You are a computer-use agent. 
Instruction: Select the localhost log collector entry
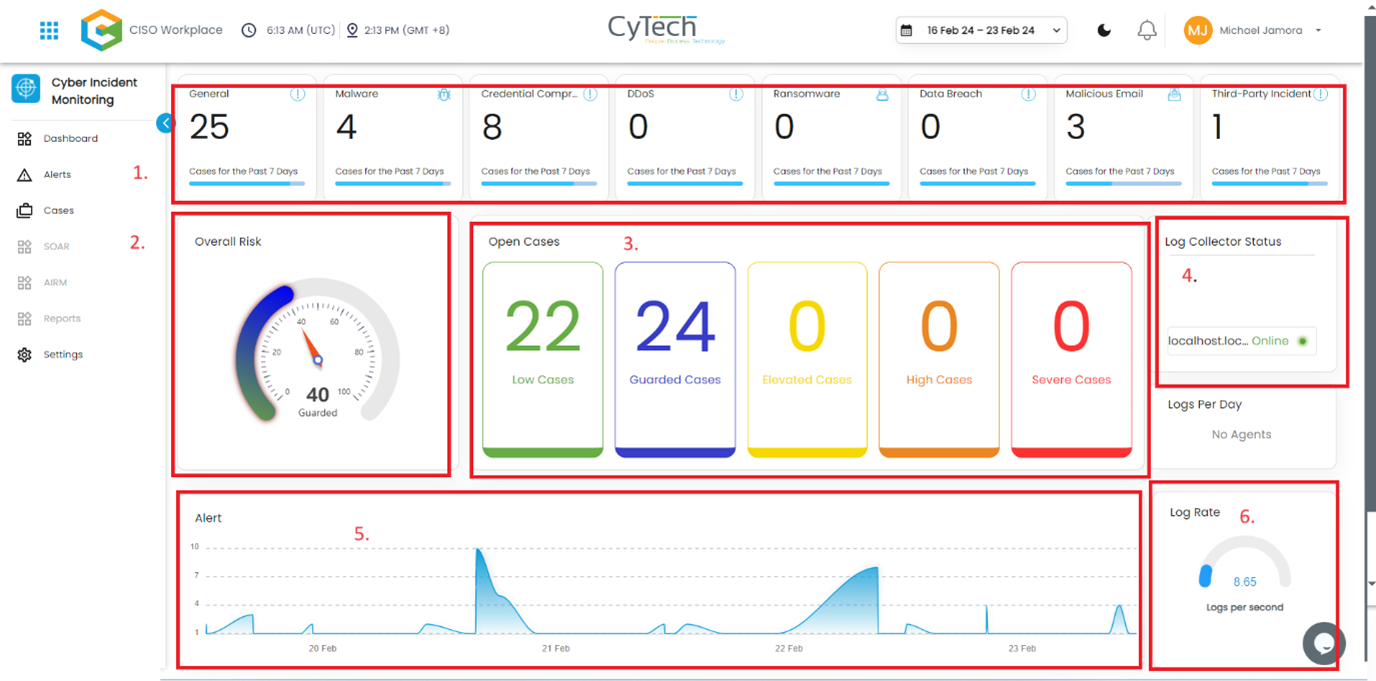1241,341
